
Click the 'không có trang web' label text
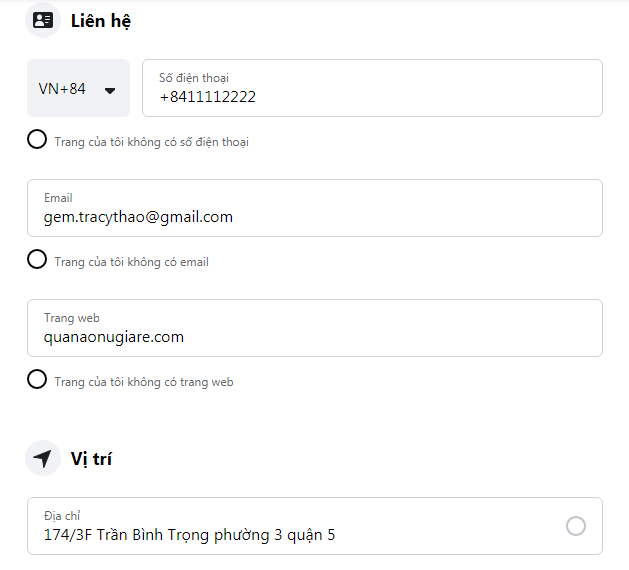coord(180,382)
